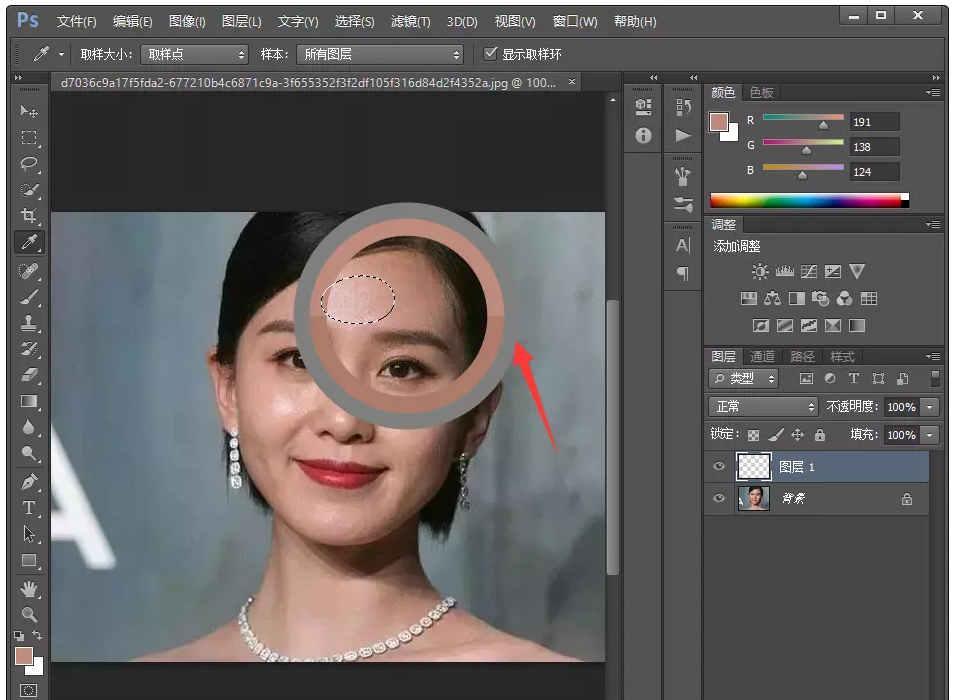This screenshot has width=956, height=700.
Task: Open the 取样大小 dropdown
Action: pyautogui.click(x=194, y=54)
